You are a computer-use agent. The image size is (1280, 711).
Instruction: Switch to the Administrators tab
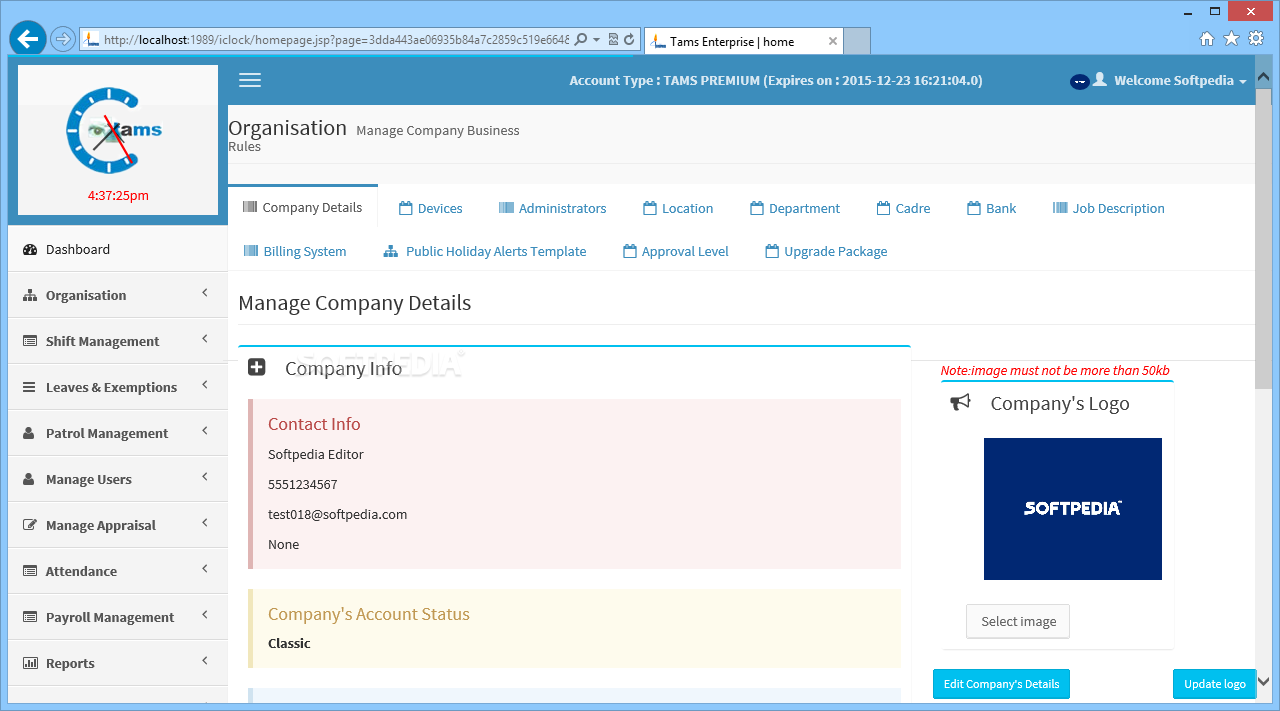pyautogui.click(x=552, y=208)
